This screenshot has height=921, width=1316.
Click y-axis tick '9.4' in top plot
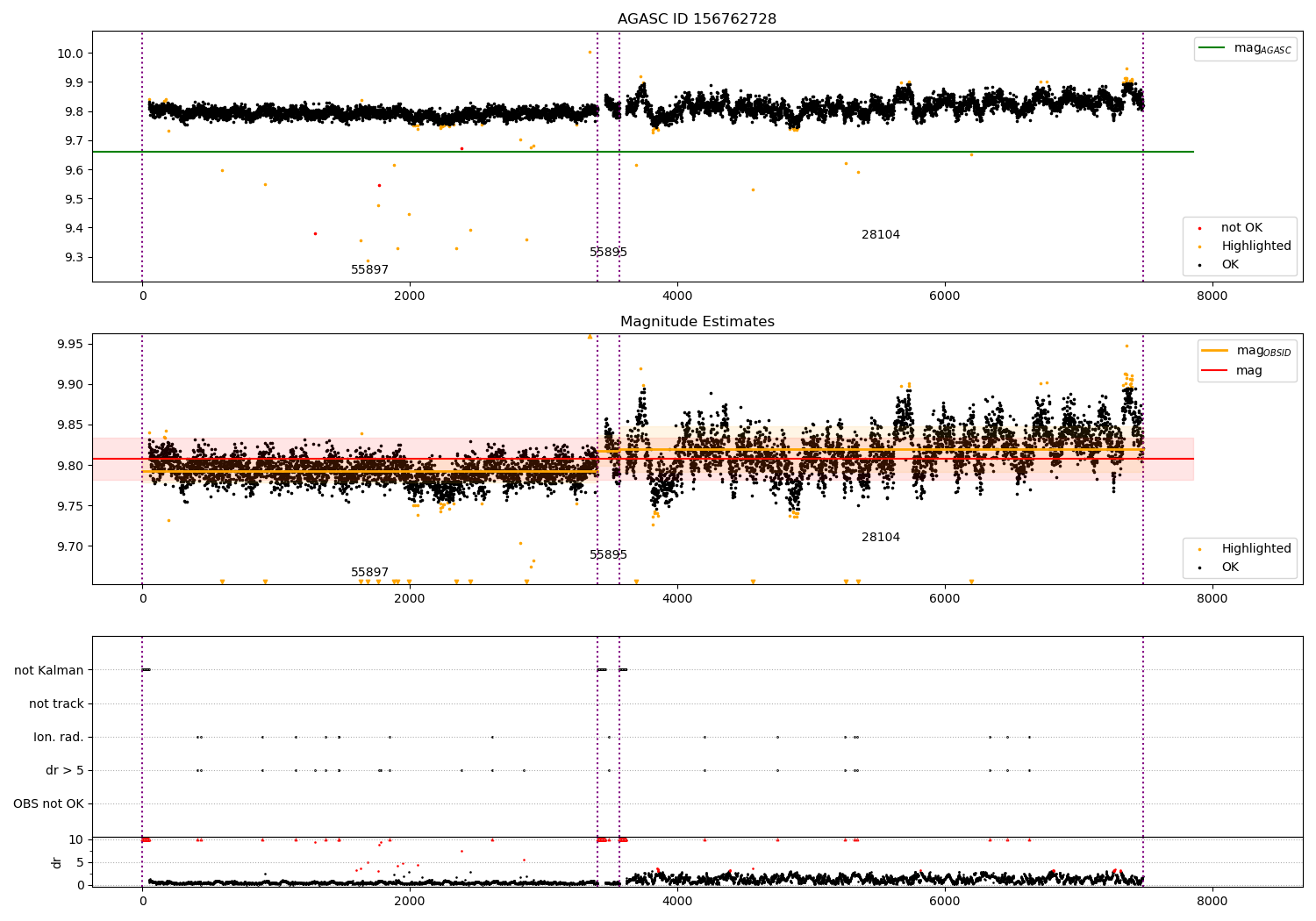(x=74, y=228)
